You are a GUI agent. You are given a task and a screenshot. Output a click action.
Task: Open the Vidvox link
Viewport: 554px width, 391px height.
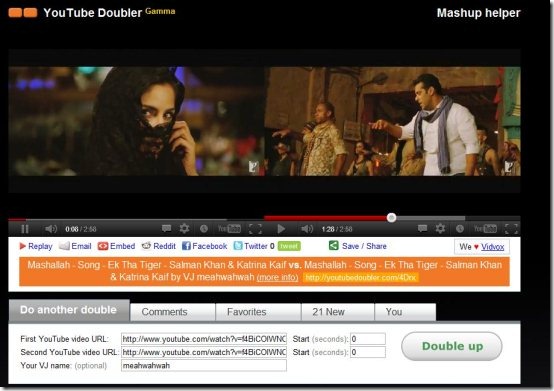493,247
